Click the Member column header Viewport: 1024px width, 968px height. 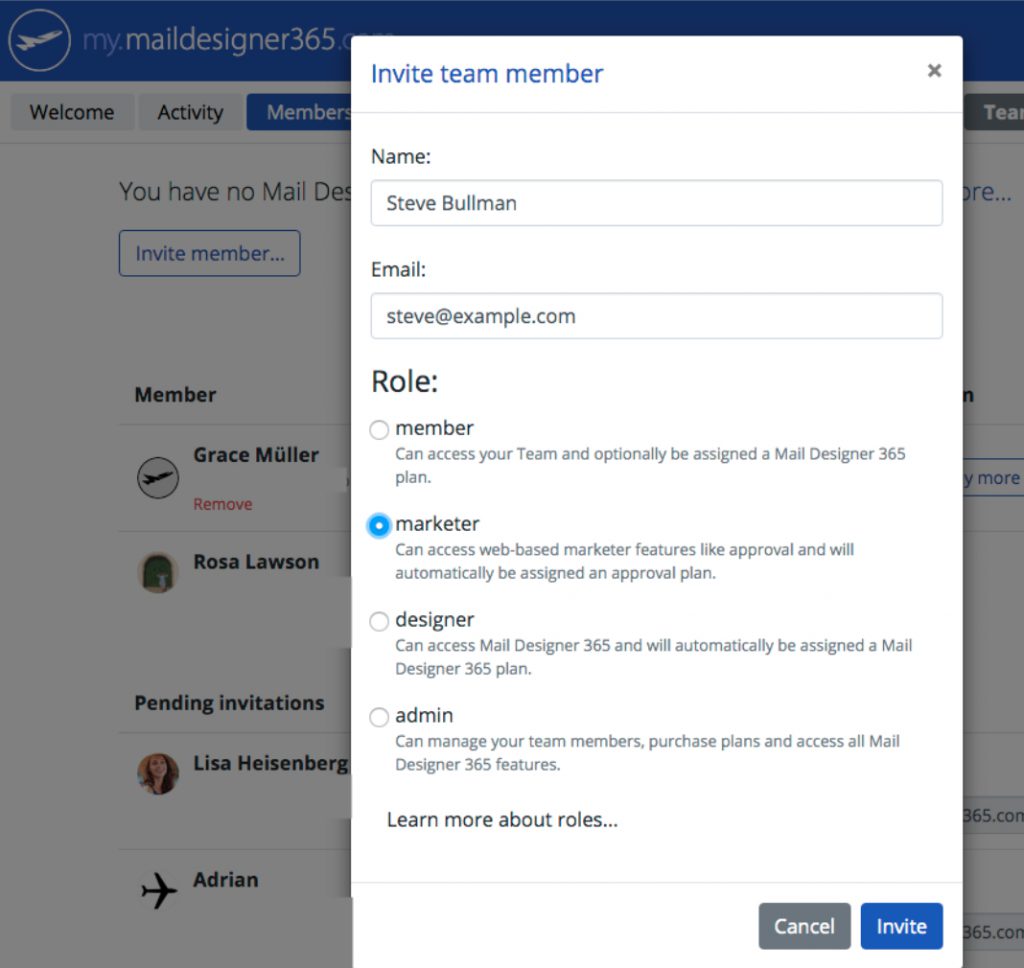click(175, 395)
